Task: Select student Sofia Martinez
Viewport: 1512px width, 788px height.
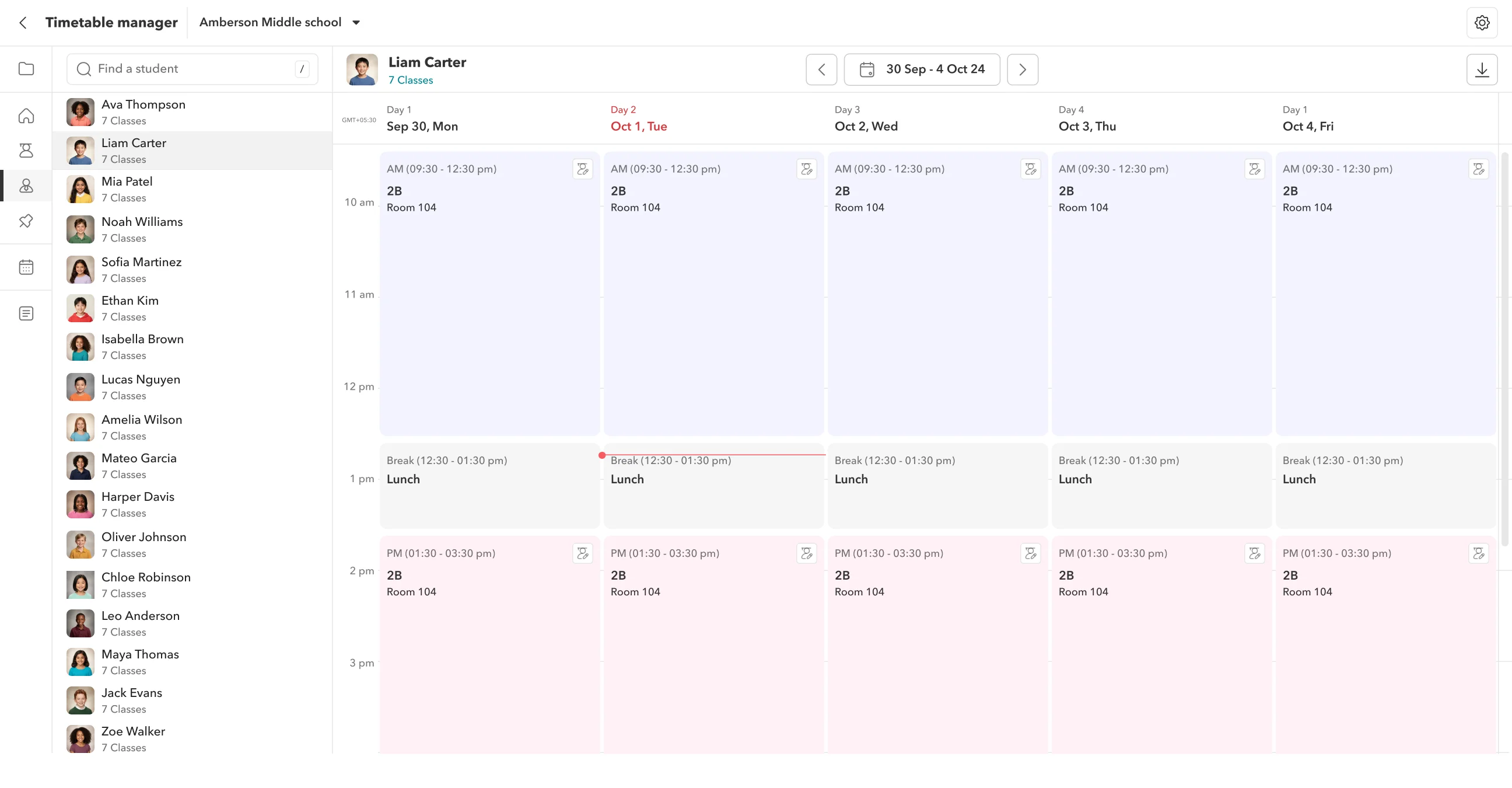Action: pos(192,270)
